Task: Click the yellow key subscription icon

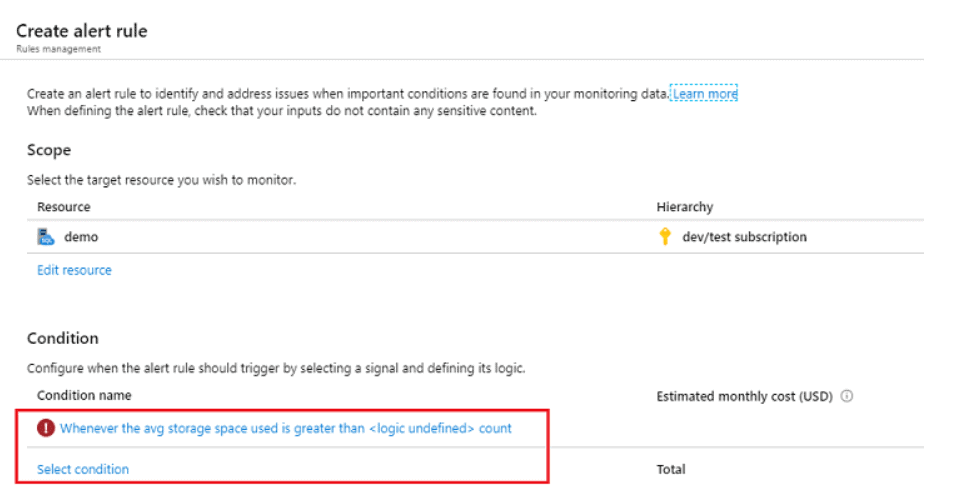Action: tap(665, 237)
